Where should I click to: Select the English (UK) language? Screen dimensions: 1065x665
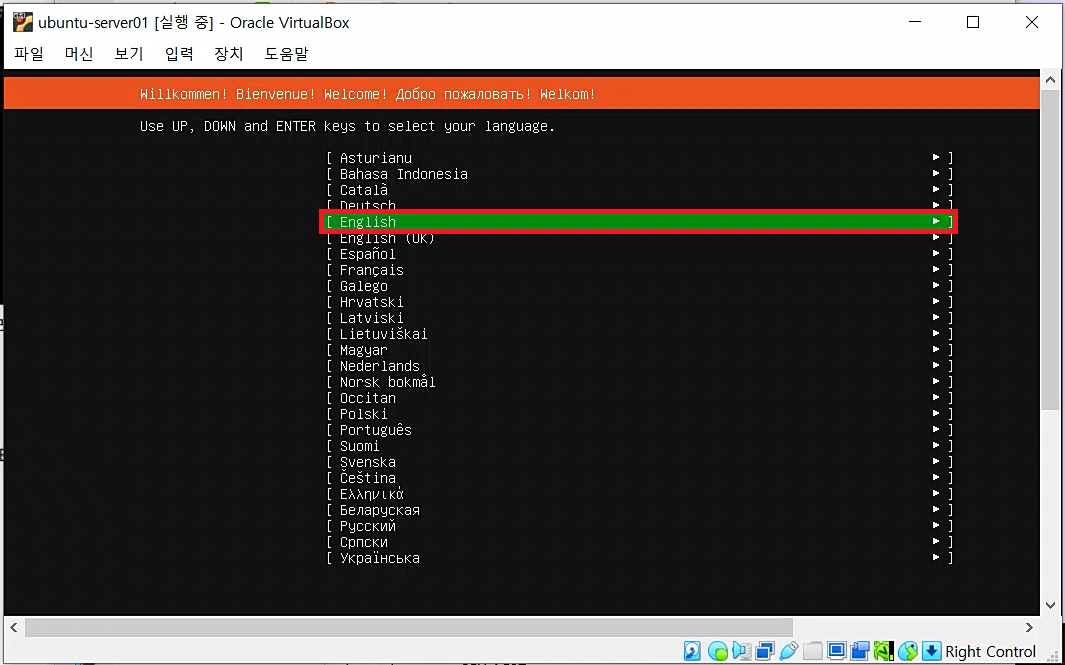click(638, 238)
